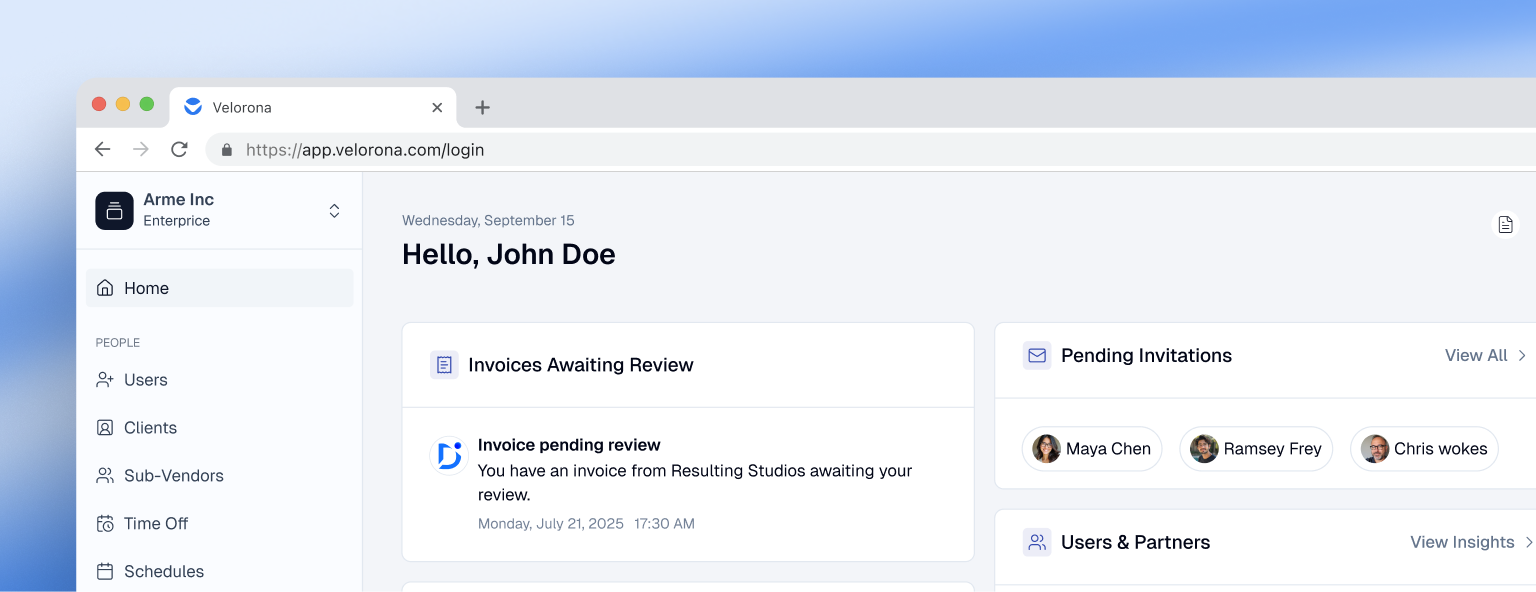The image size is (1536, 592).
Task: Click the padlock icon in address bar
Action: [227, 150]
